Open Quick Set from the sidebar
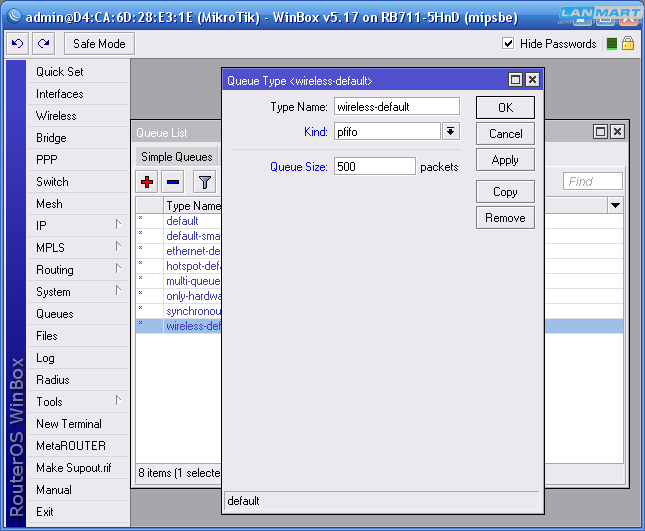 pos(78,72)
